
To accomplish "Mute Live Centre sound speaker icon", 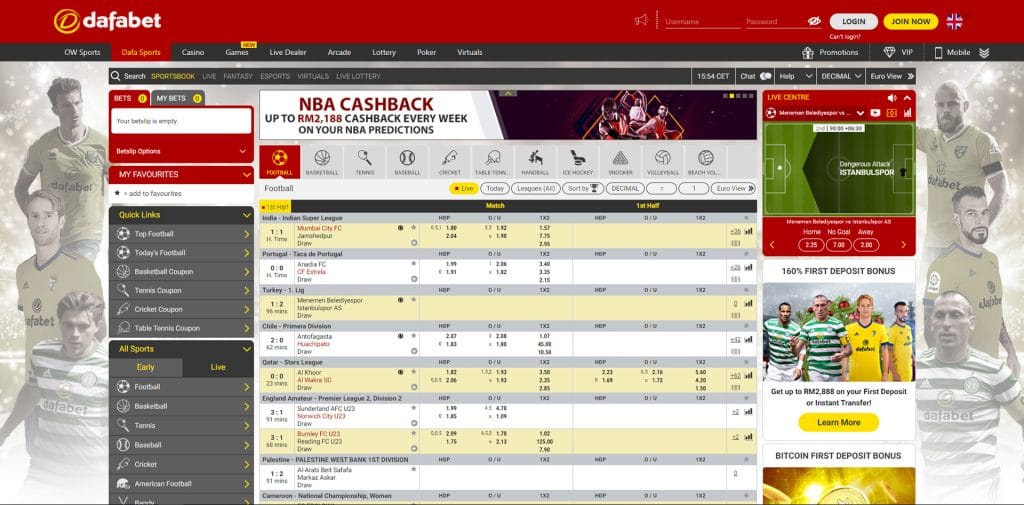I will (892, 98).
